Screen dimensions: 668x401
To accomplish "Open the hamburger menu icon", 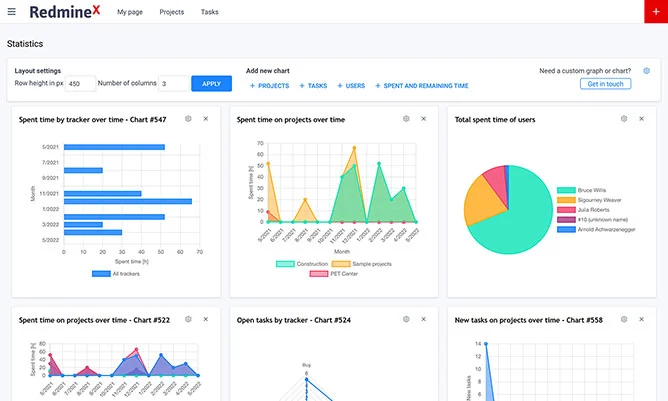I will (12, 12).
